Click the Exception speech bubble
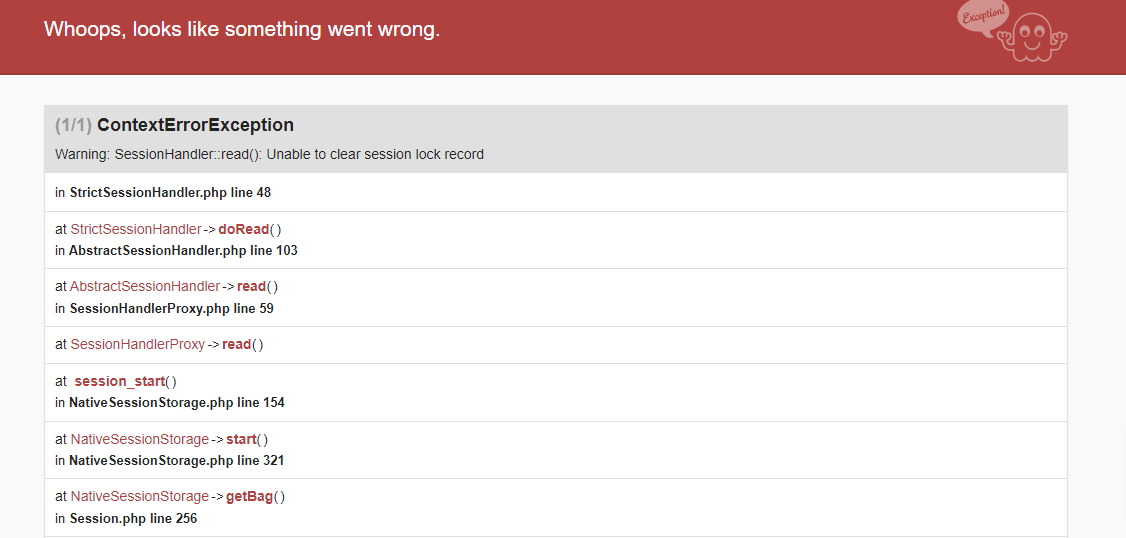The image size is (1126, 538). [981, 17]
